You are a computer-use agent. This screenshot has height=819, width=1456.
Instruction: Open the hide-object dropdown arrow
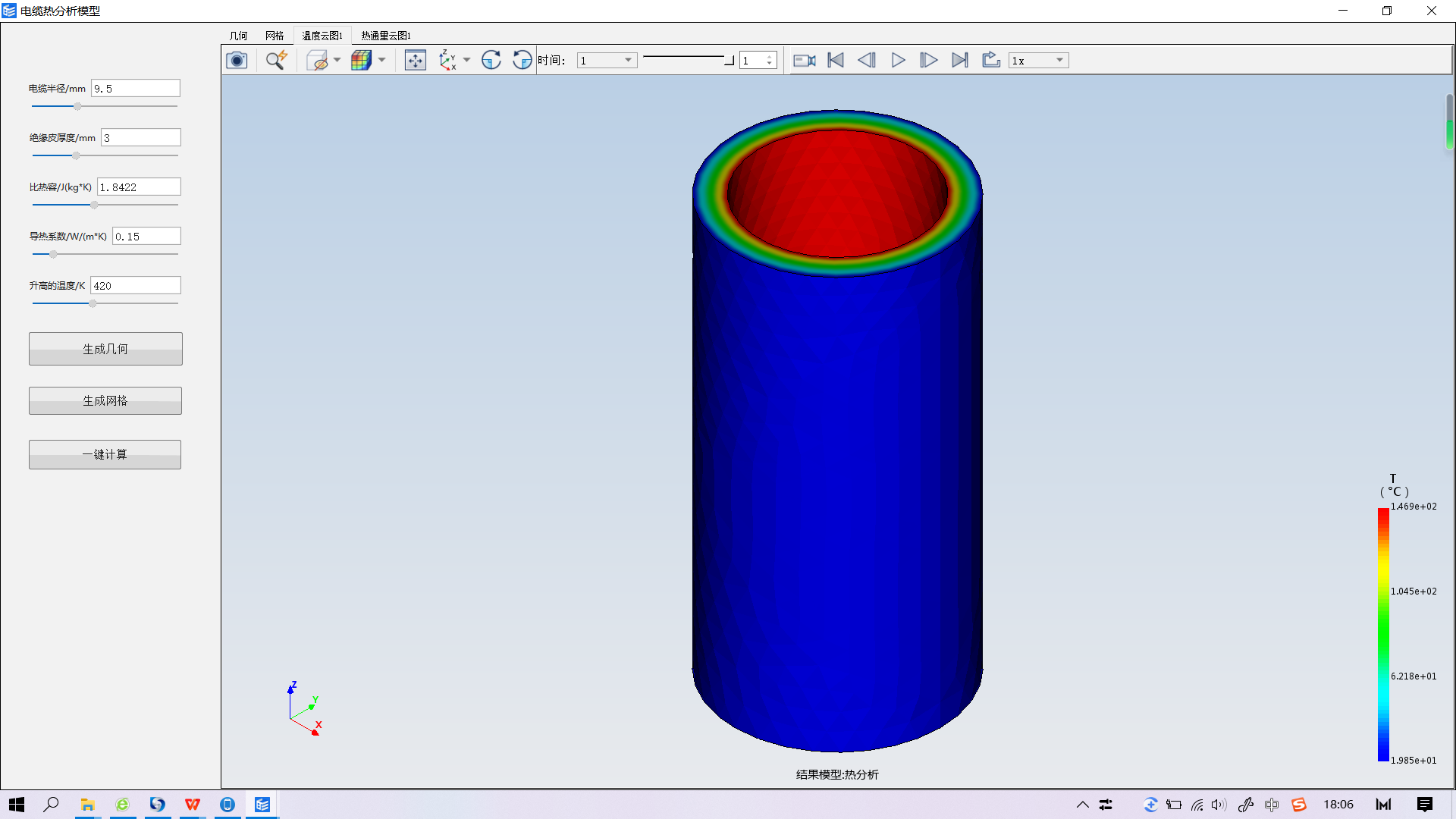click(x=337, y=60)
